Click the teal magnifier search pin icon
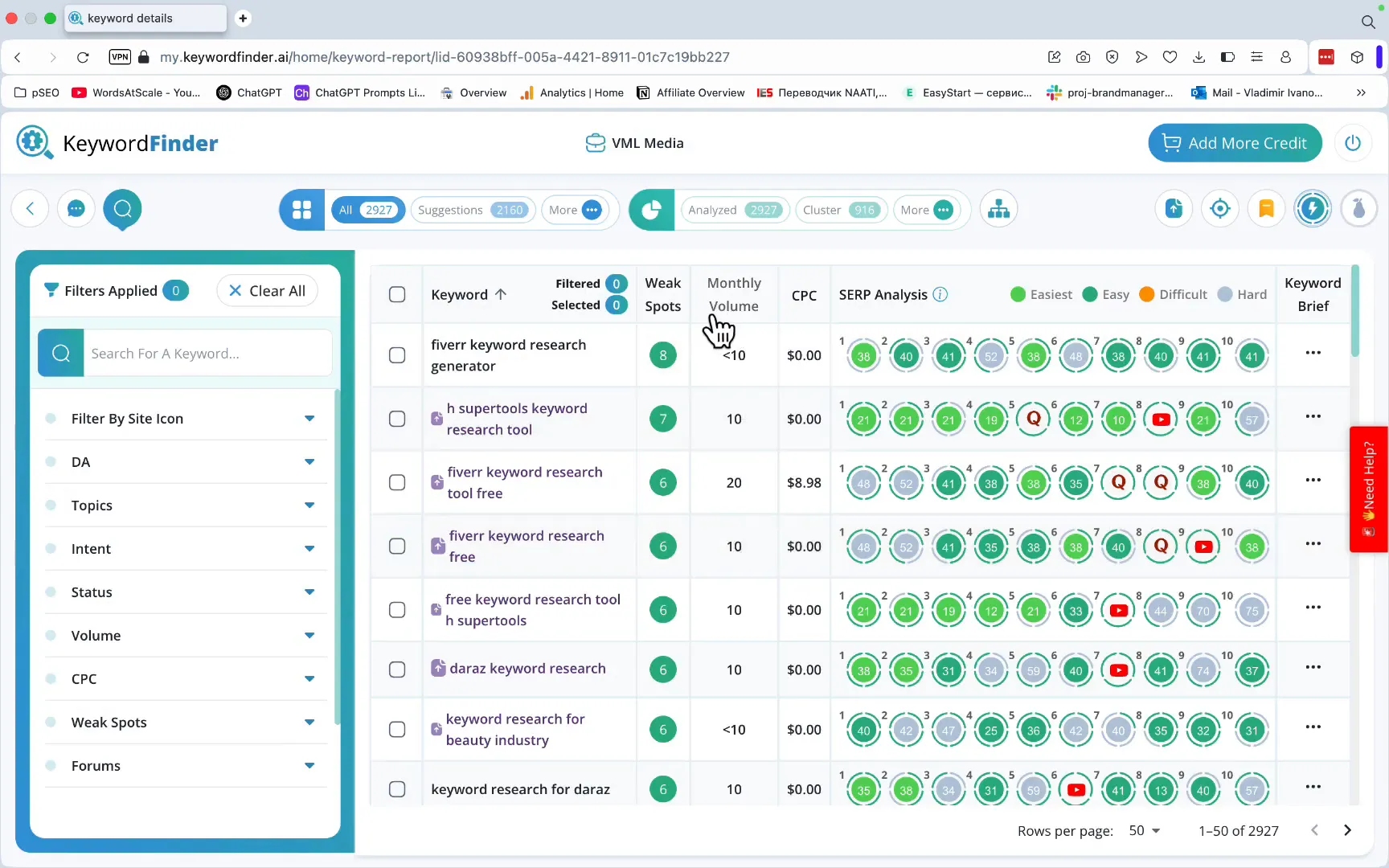Screen dimensions: 1389x868 (x=123, y=209)
